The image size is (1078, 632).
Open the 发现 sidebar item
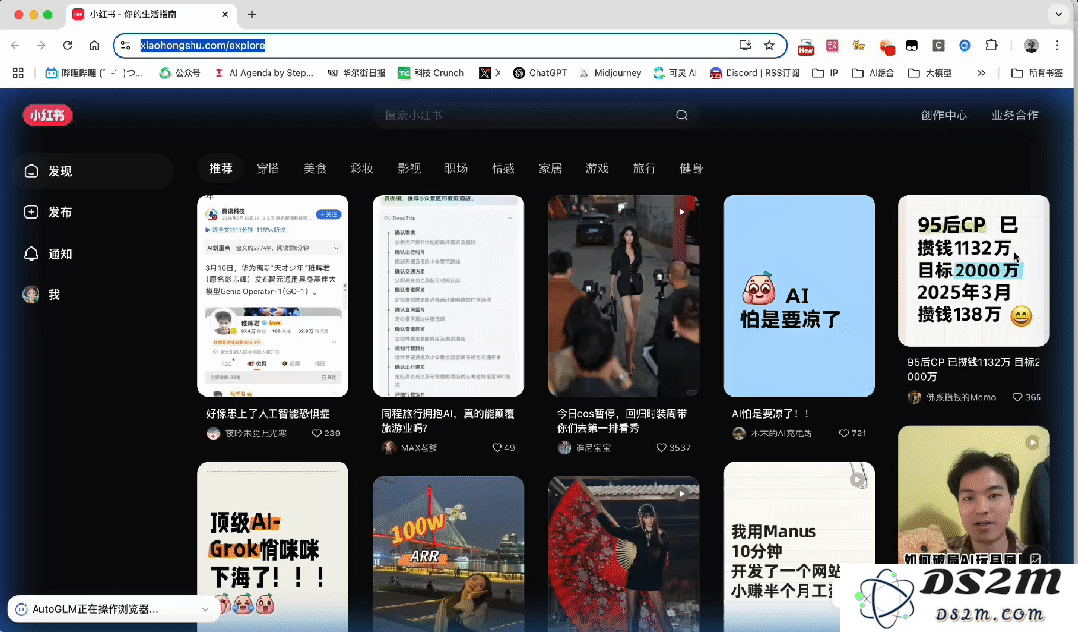pyautogui.click(x=93, y=171)
